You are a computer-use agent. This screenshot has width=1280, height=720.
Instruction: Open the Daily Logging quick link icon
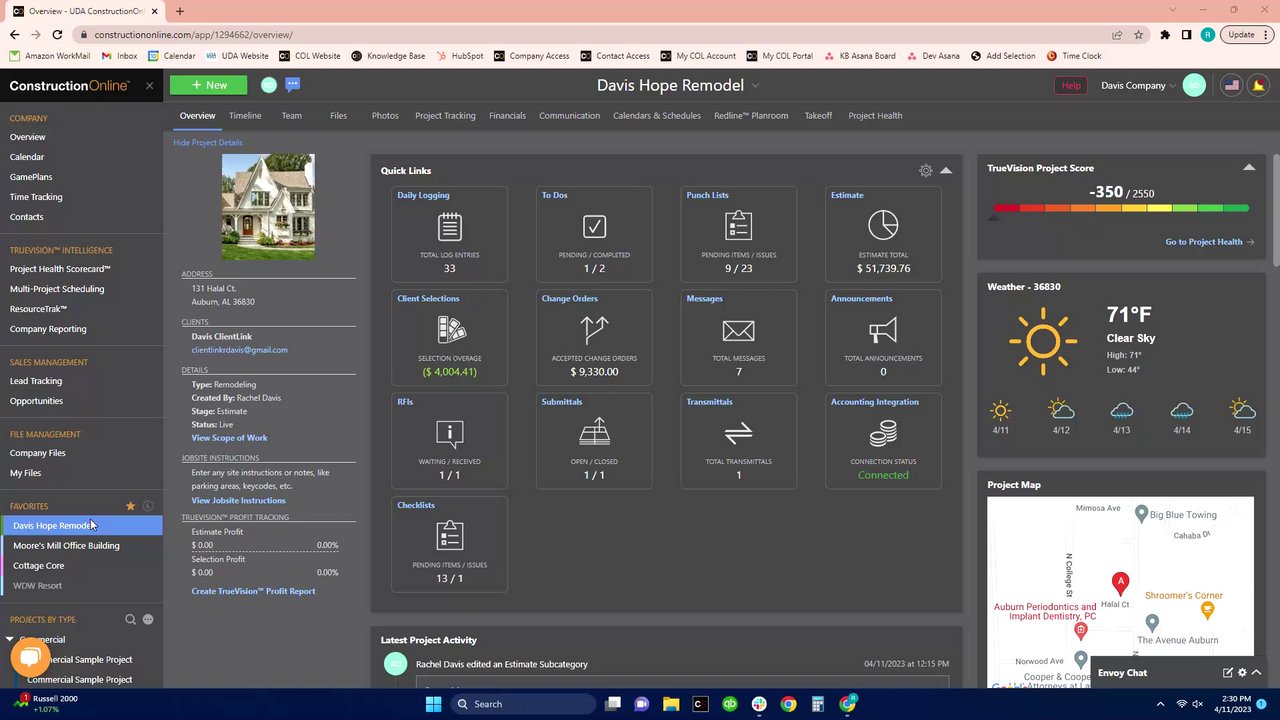click(x=450, y=227)
